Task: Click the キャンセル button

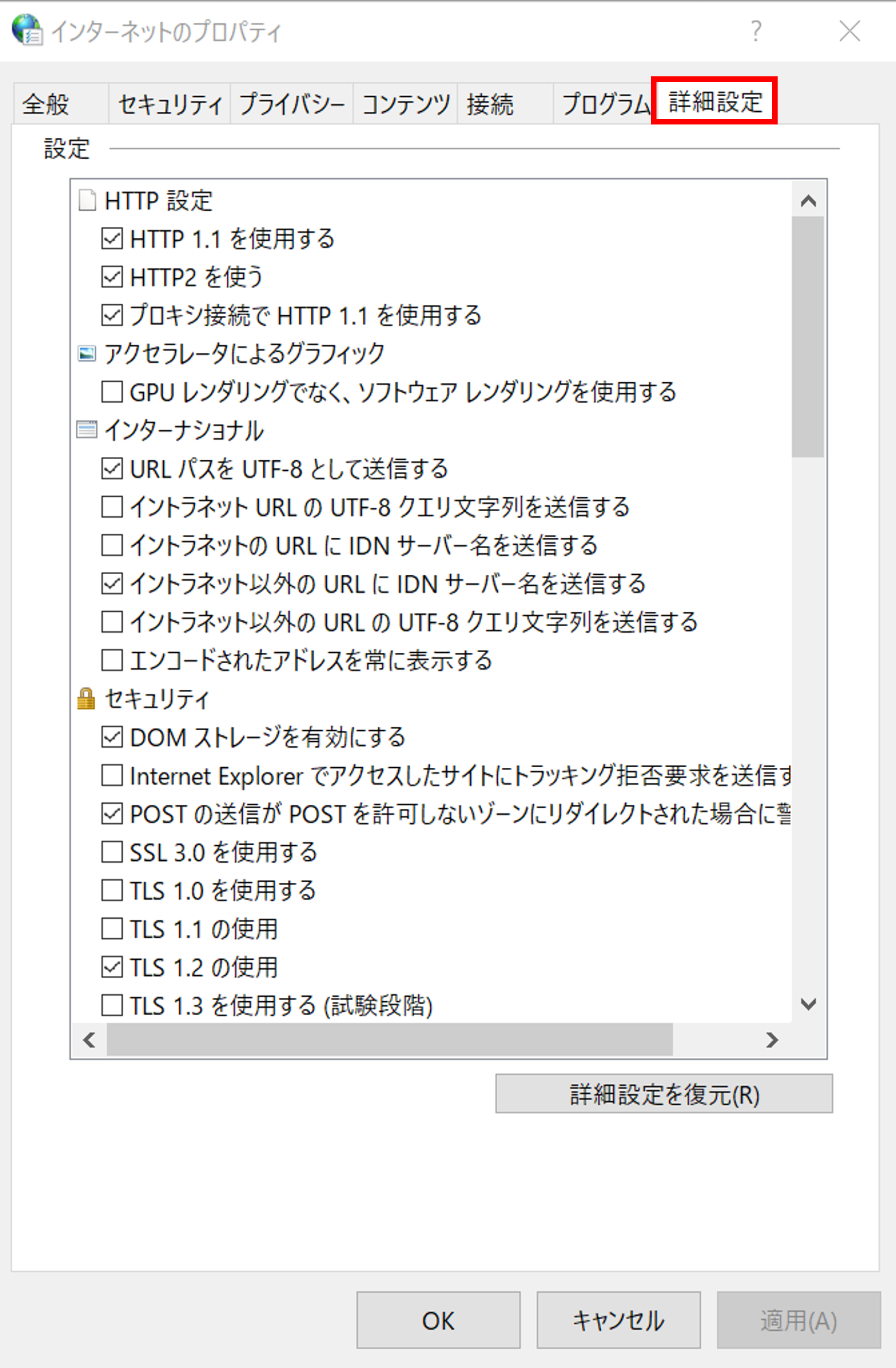Action: pyautogui.click(x=618, y=1320)
